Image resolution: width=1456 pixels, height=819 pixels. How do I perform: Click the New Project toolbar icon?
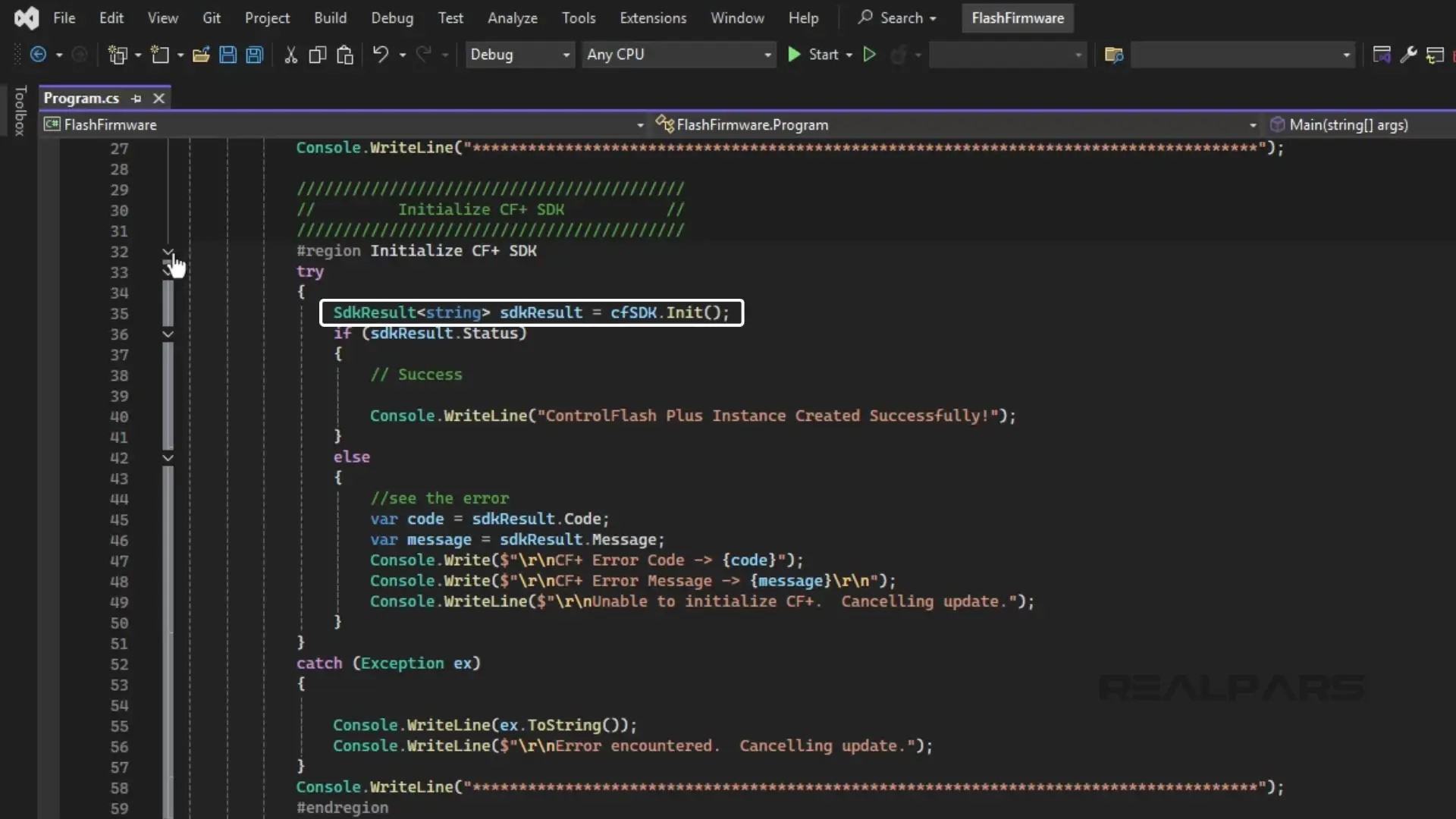[118, 55]
